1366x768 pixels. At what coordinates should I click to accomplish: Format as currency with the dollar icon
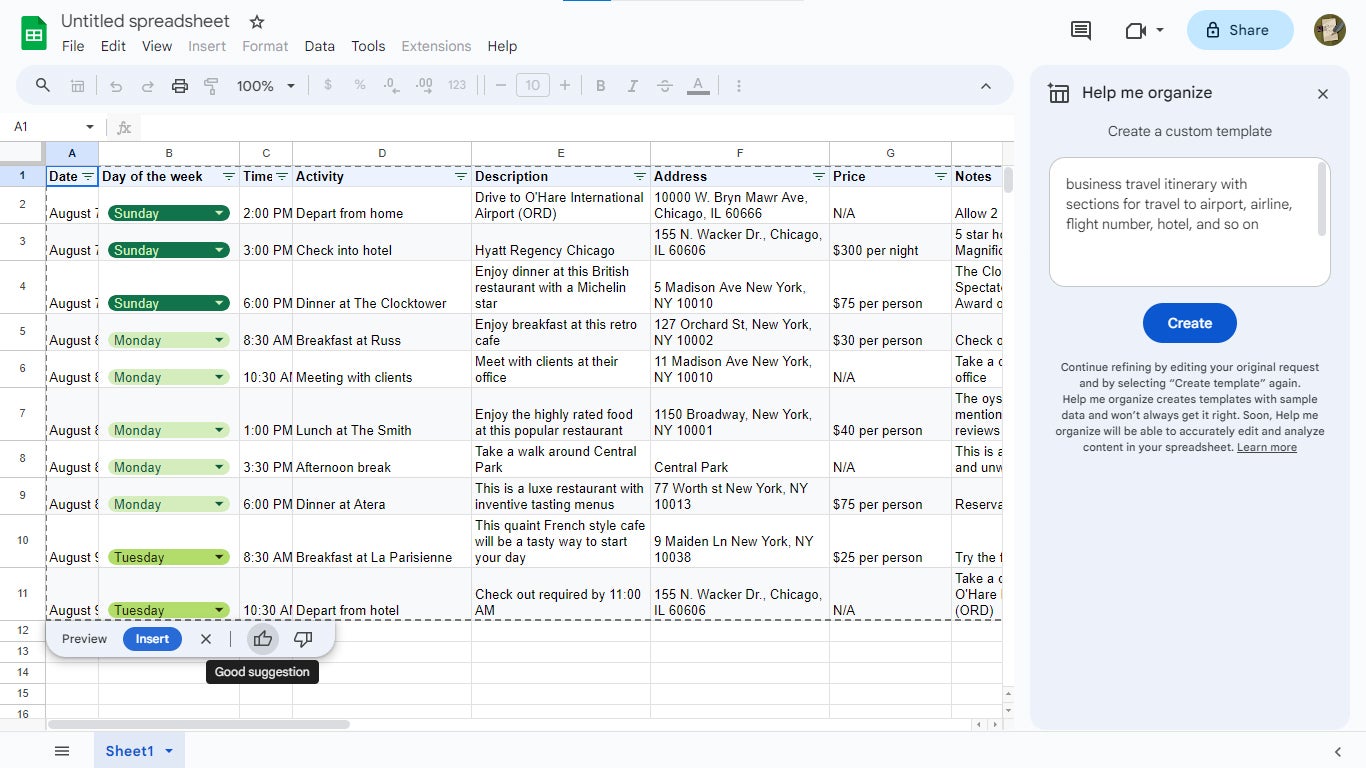(328, 86)
